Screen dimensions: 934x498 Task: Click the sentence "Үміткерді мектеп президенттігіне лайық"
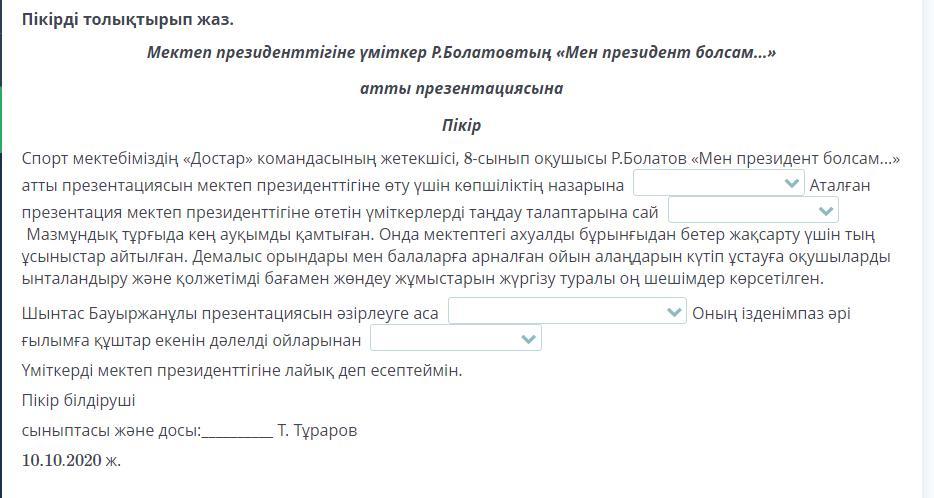pyautogui.click(x=241, y=370)
